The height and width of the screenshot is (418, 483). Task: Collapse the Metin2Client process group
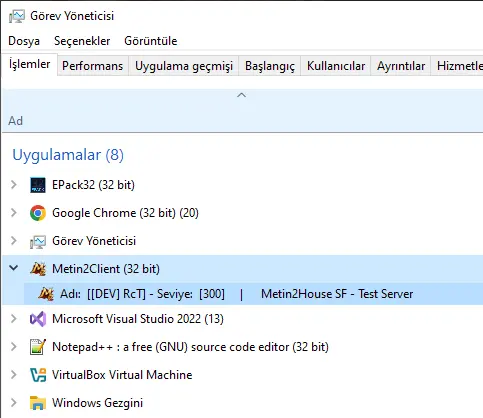pyautogui.click(x=14, y=268)
